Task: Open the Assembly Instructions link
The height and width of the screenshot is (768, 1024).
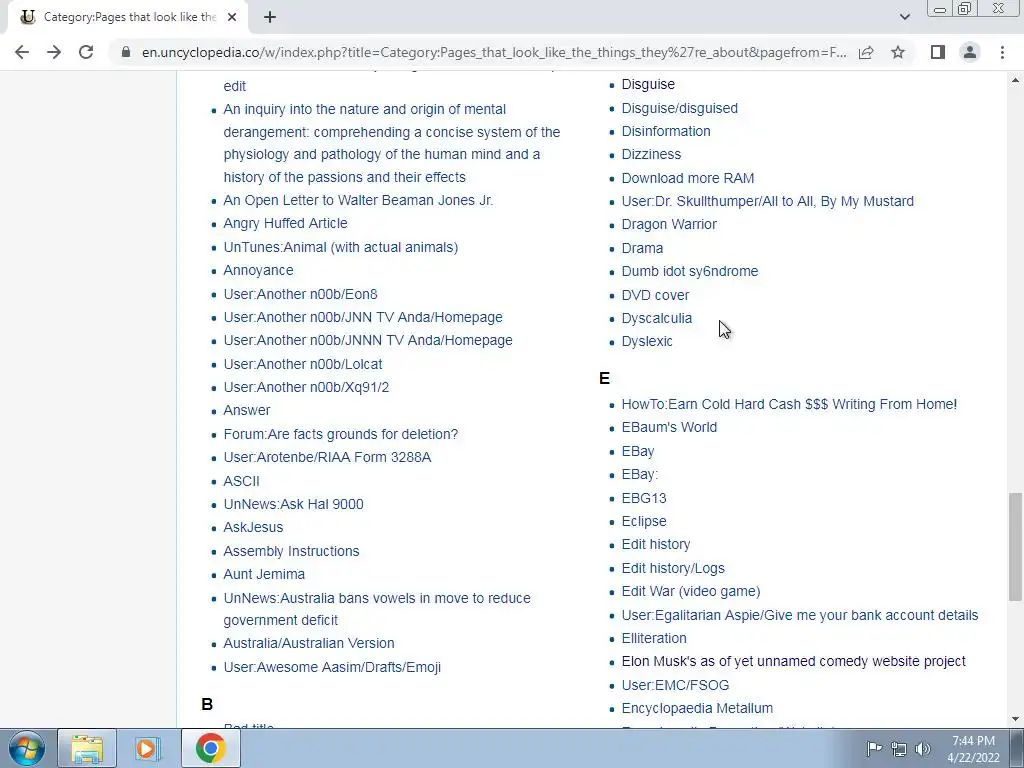Action: (x=291, y=551)
